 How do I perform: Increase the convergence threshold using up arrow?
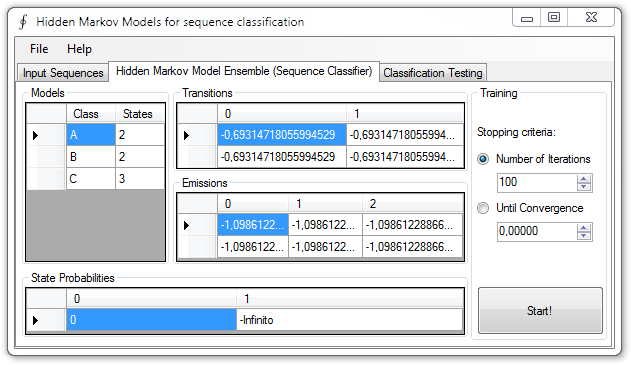pos(584,228)
